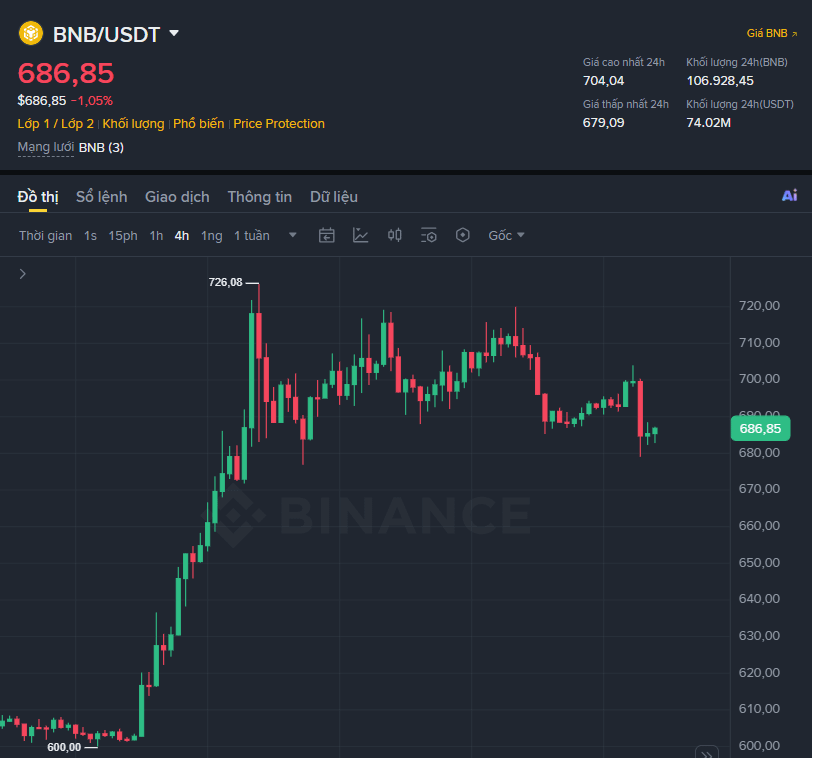The image size is (813, 758).
Task: Select the 1s timeframe
Action: tap(90, 235)
